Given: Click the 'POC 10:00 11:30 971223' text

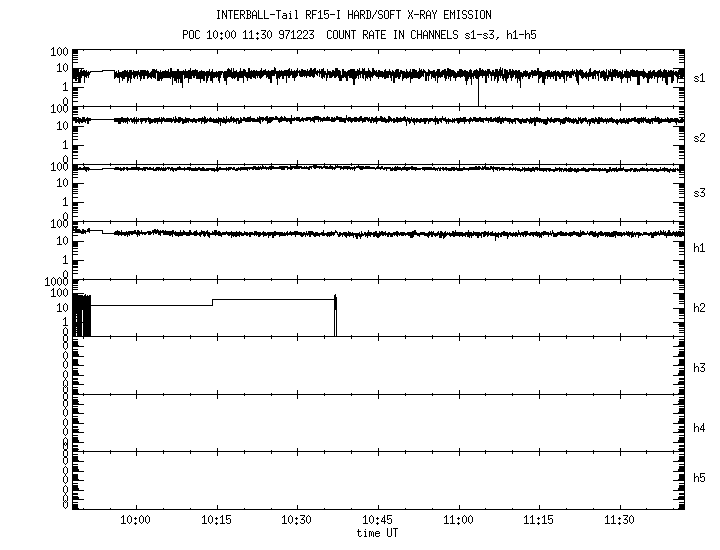Looking at the screenshot, I should [x=248, y=35].
